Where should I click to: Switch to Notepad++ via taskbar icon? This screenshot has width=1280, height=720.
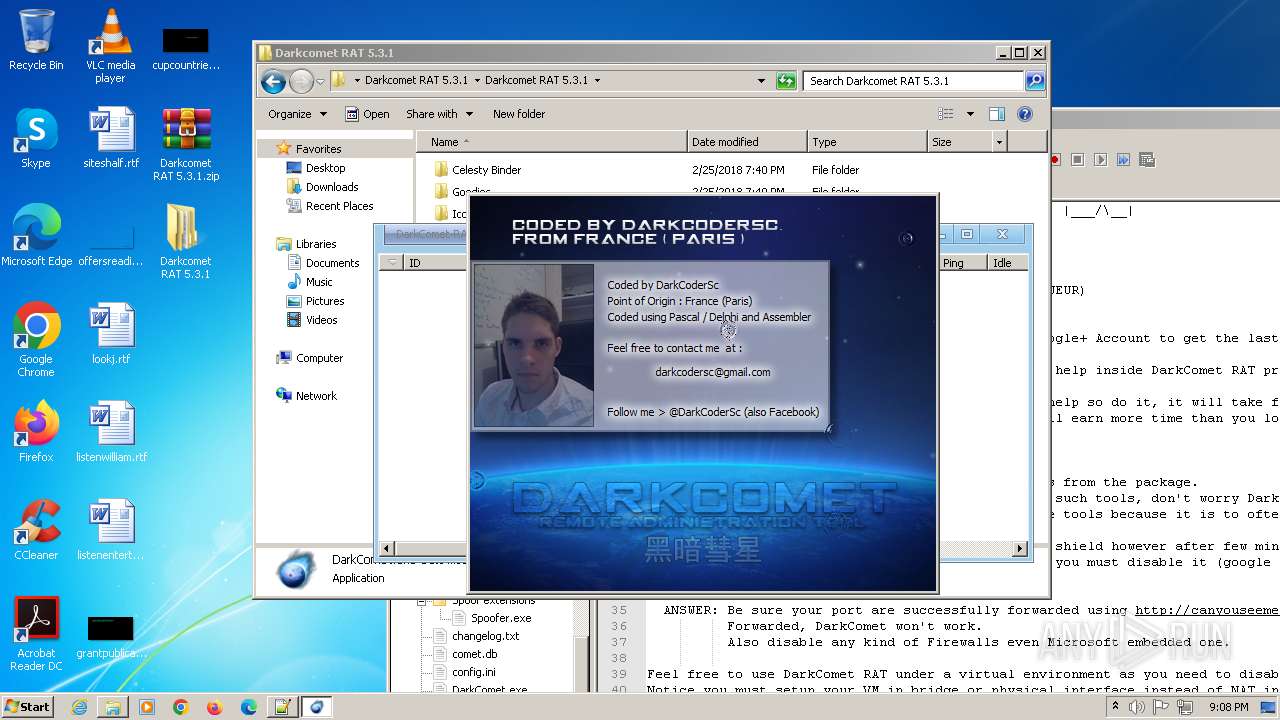(x=282, y=707)
